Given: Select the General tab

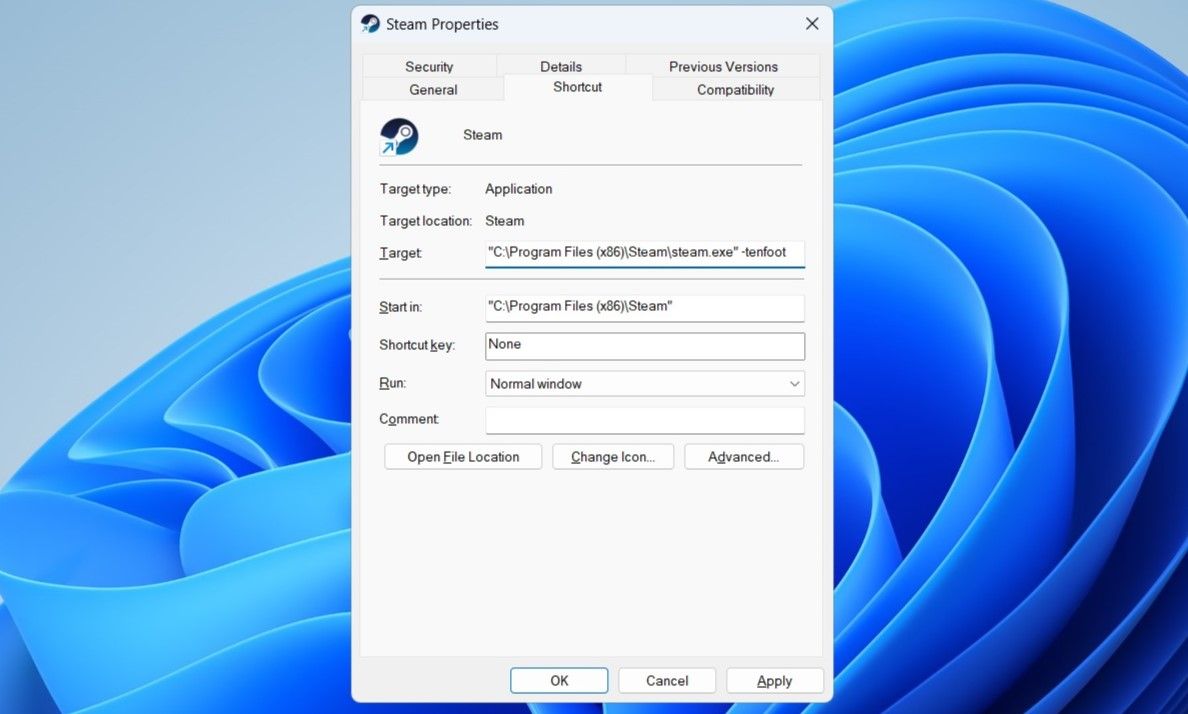Looking at the screenshot, I should coord(433,89).
